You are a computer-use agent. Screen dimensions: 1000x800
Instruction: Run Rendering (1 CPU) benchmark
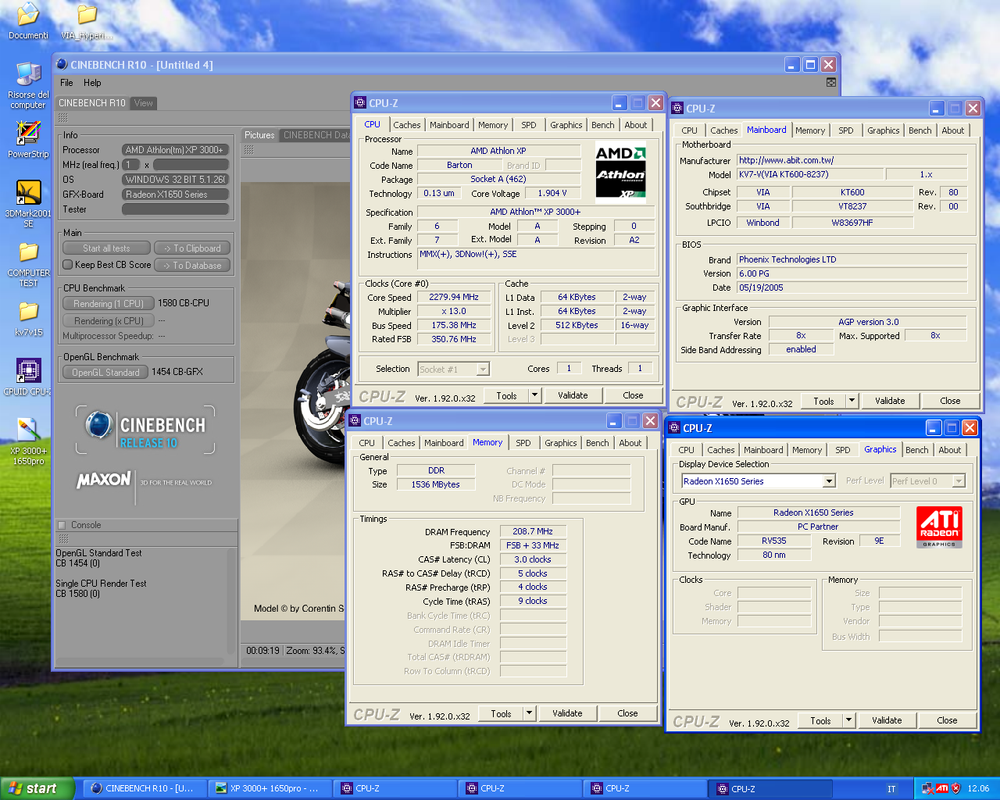click(x=108, y=304)
